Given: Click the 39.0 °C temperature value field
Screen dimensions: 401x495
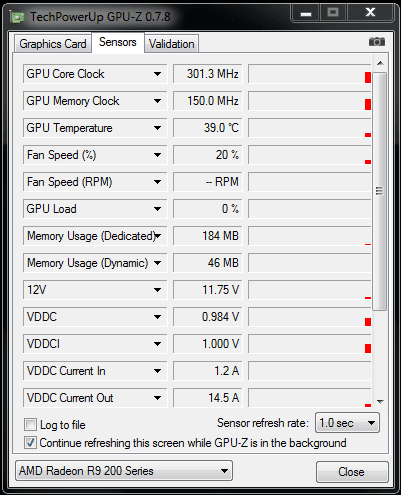Looking at the screenshot, I should click(x=207, y=128).
